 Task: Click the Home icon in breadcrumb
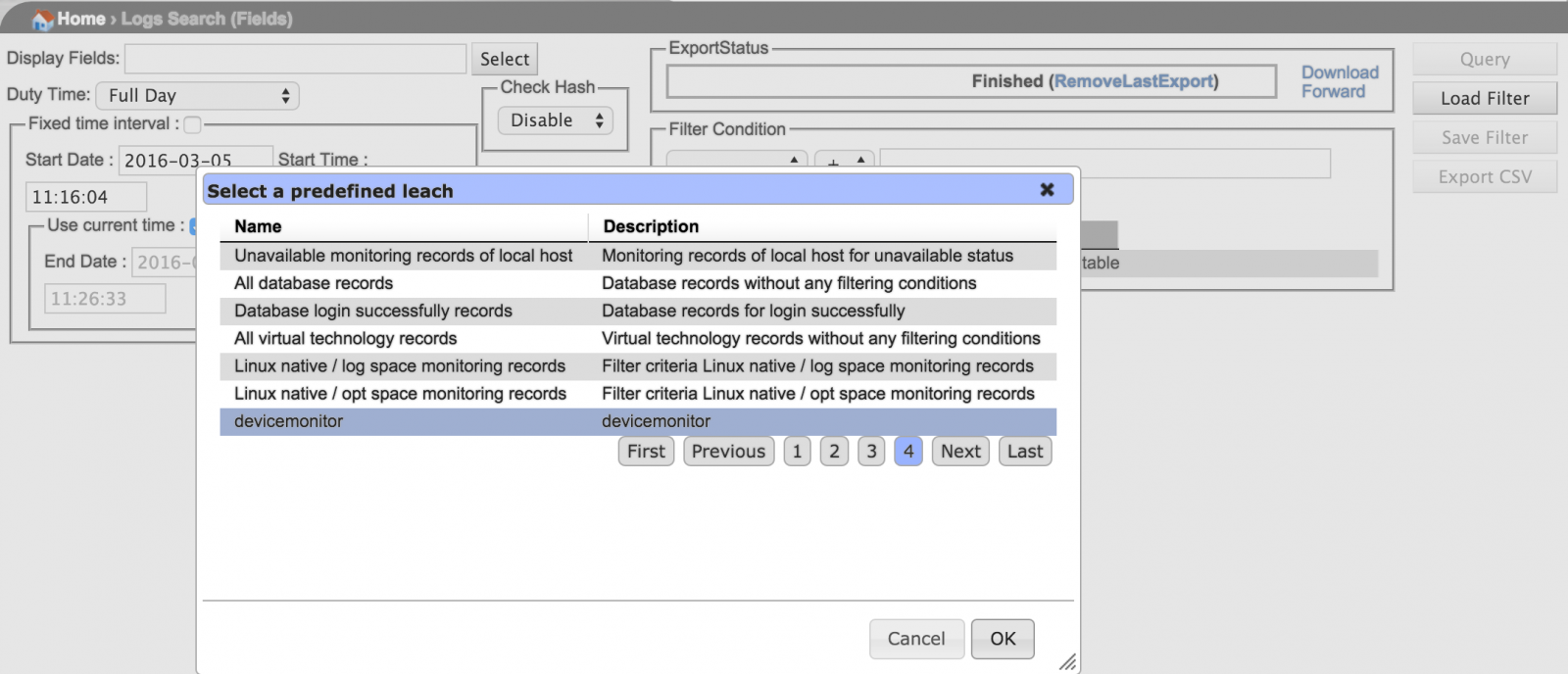[42, 20]
